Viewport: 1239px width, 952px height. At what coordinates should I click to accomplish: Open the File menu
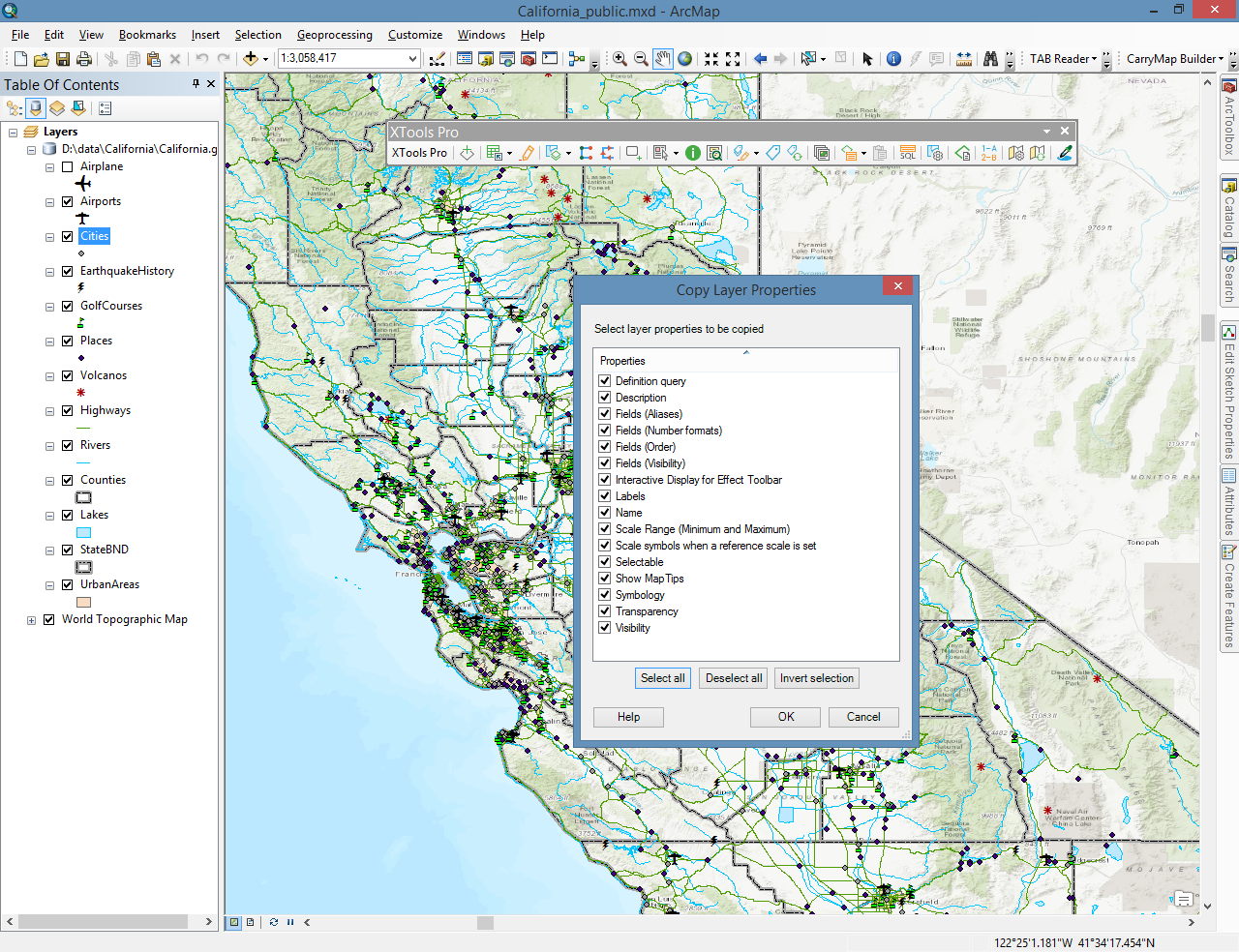[x=20, y=35]
